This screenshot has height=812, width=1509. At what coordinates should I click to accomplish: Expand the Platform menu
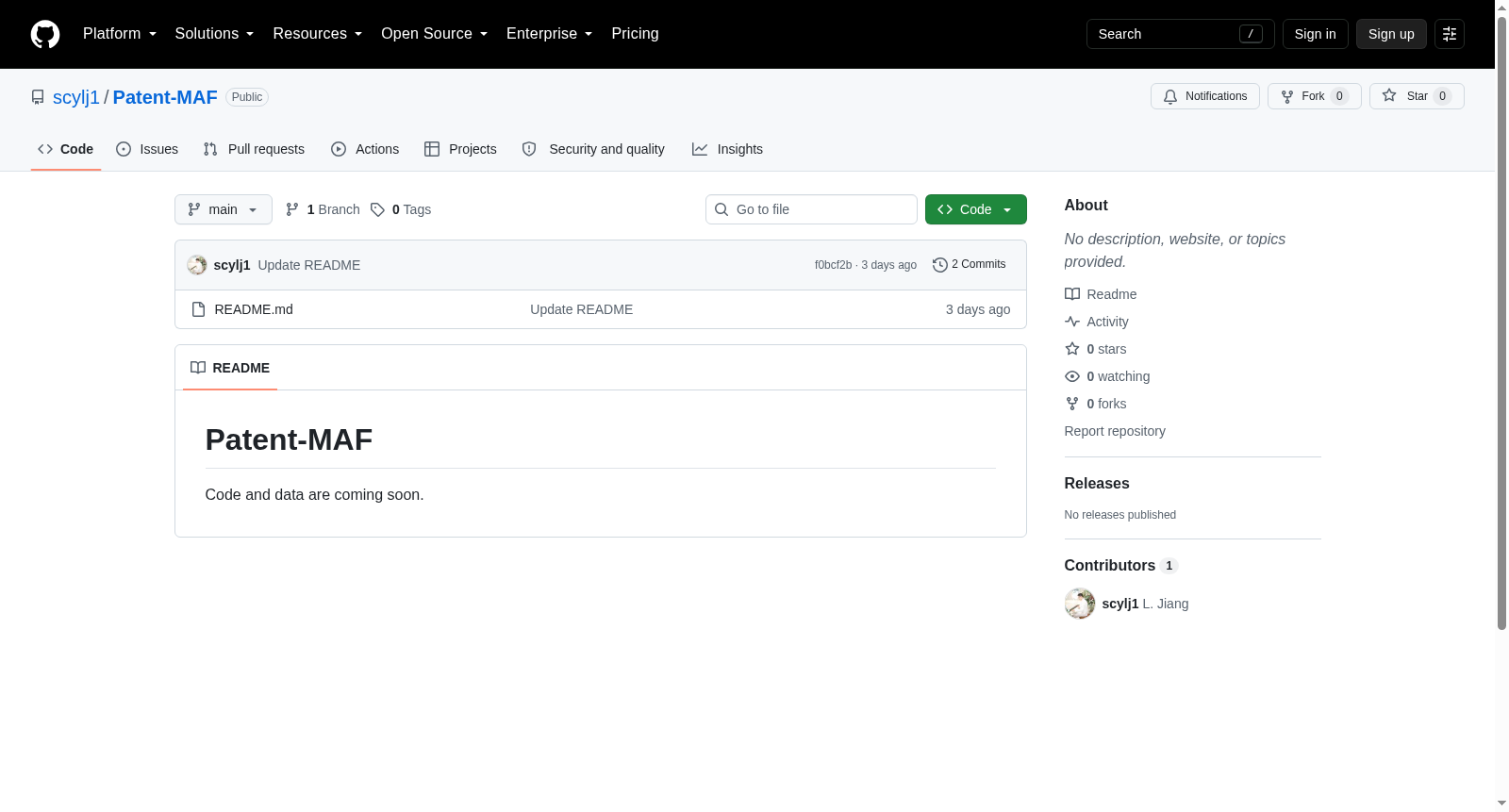pyautogui.click(x=120, y=34)
